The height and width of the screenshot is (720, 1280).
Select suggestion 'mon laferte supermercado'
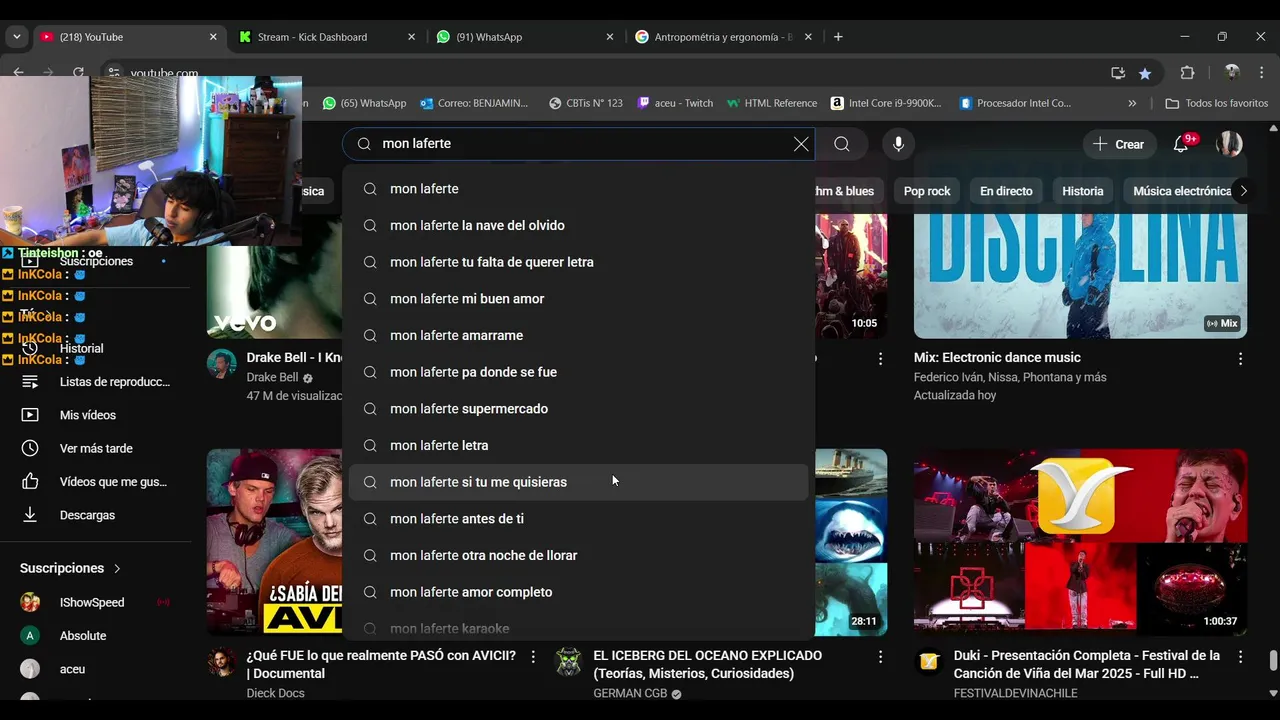[577, 409]
